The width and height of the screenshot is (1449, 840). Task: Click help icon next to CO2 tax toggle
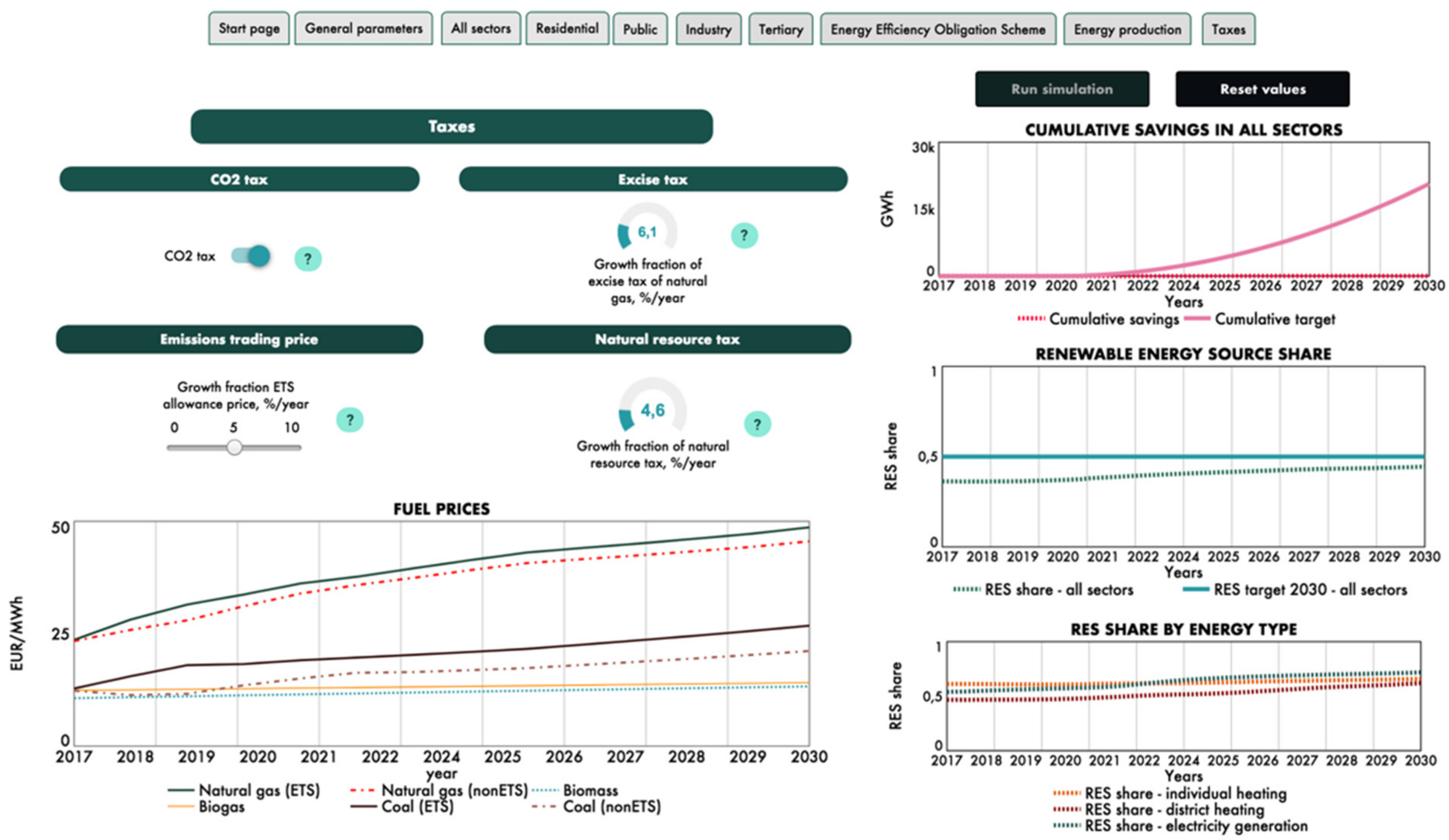coord(308,259)
